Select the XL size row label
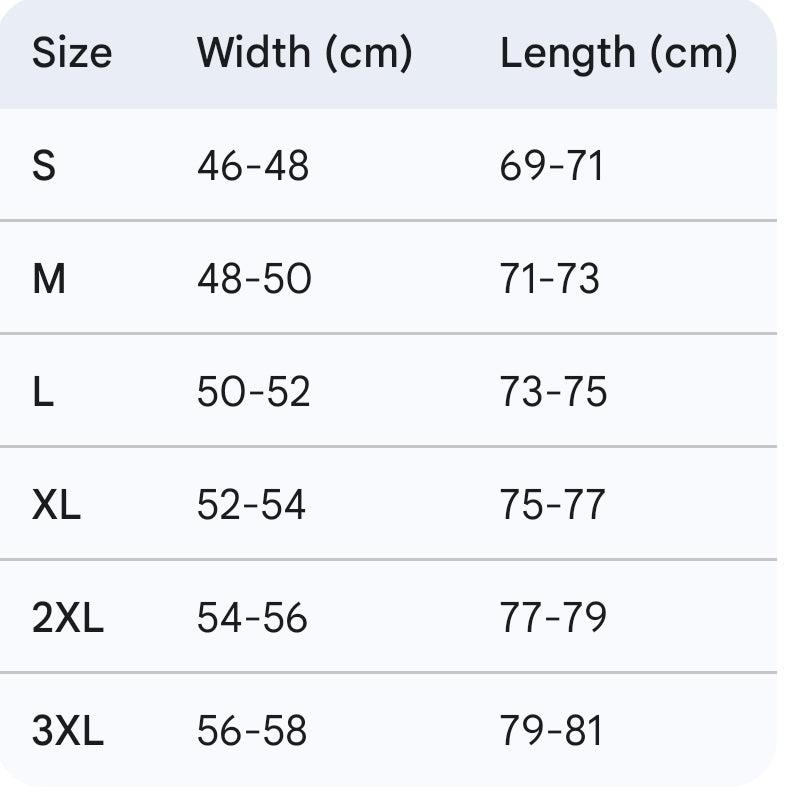The image size is (793, 810). (x=56, y=505)
